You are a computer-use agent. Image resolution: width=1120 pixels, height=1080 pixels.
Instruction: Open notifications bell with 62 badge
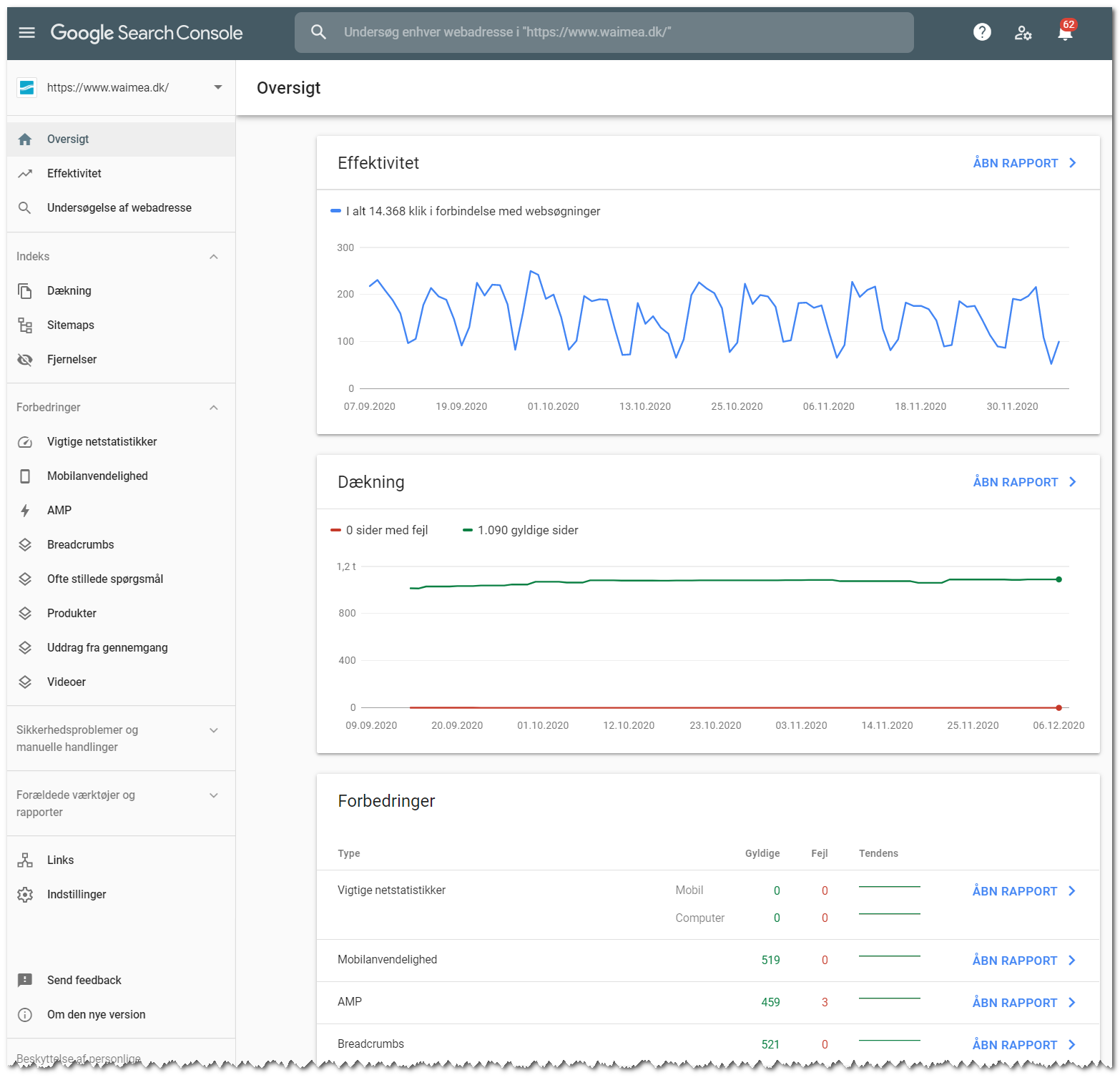tap(1066, 31)
